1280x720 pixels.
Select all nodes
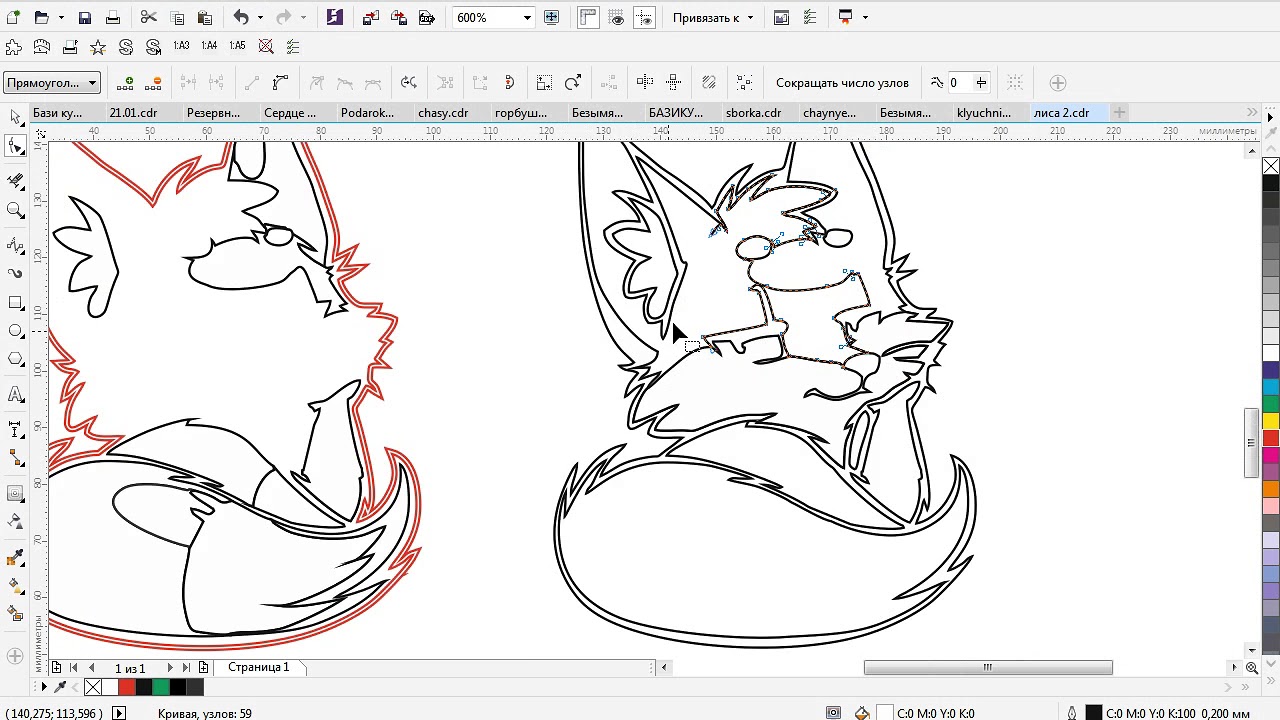744,83
